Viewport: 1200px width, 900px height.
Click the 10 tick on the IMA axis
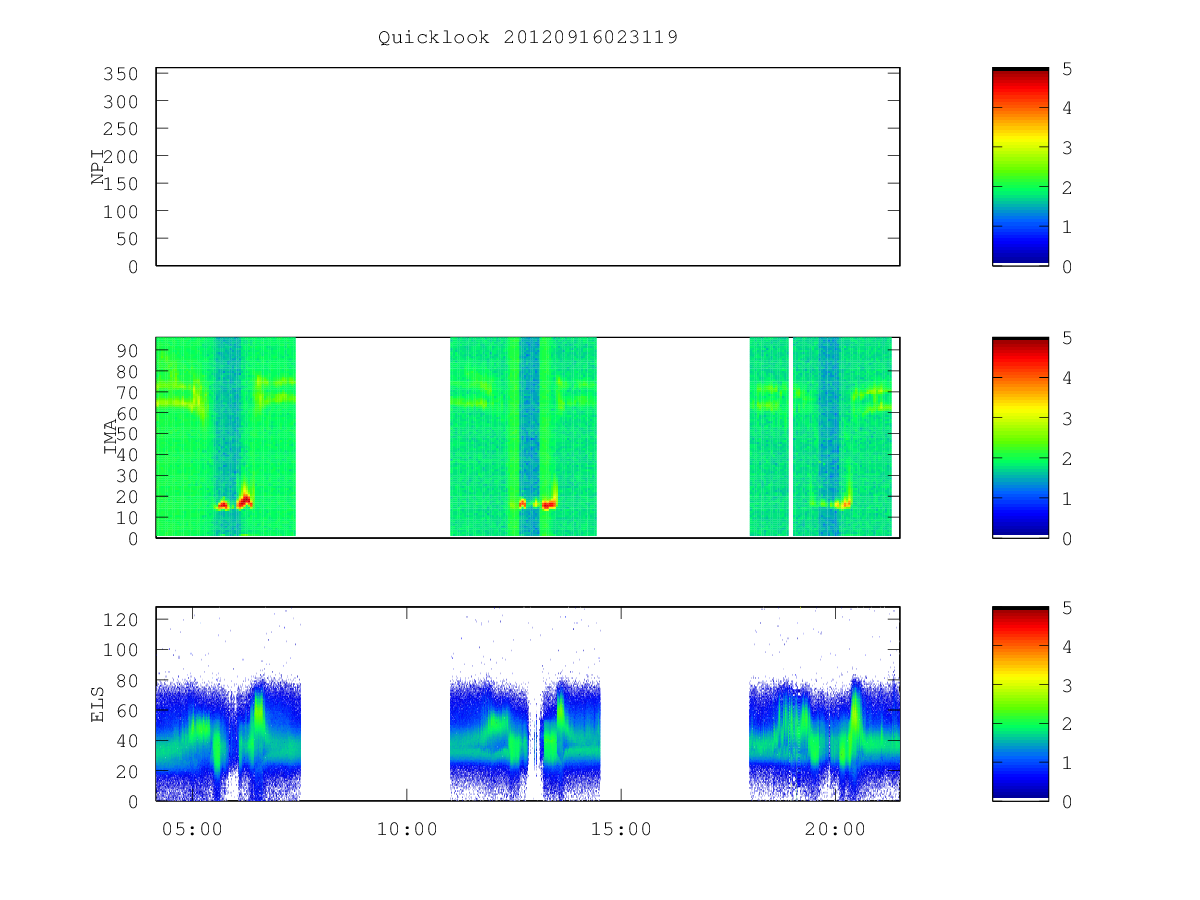127,517
